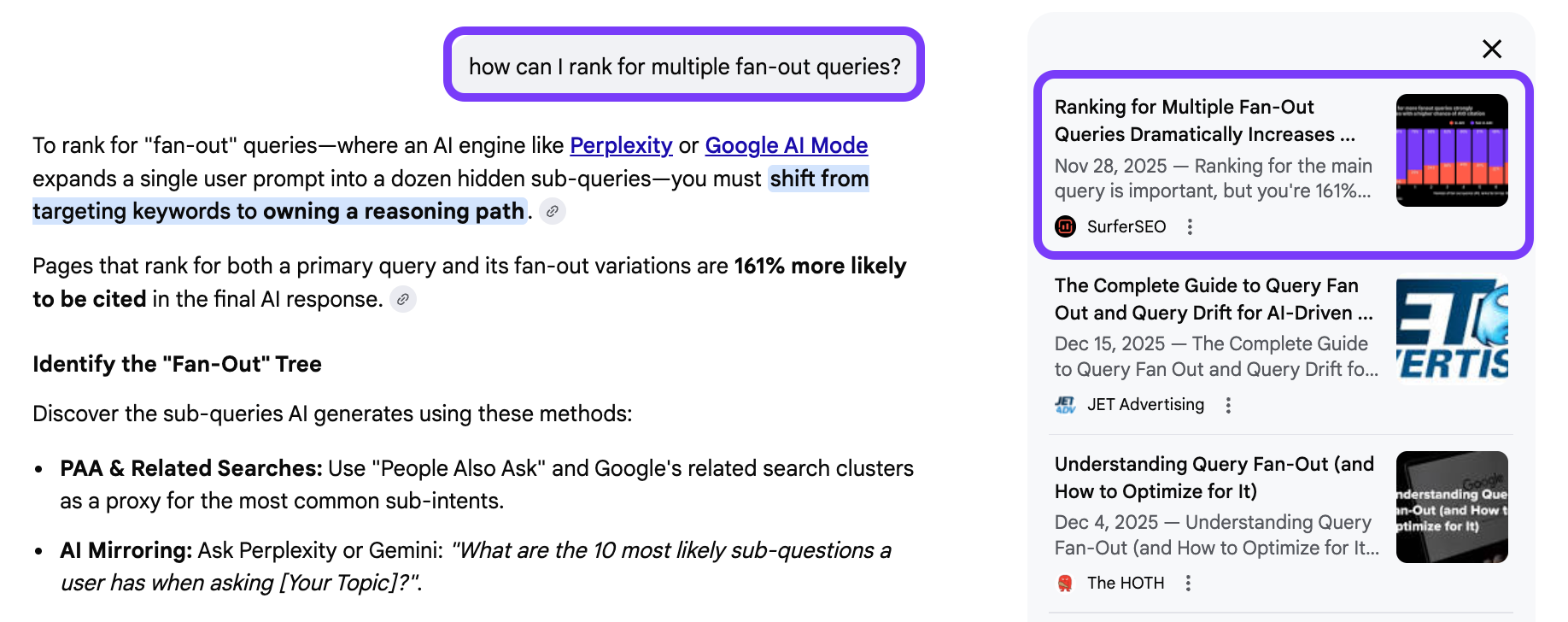The width and height of the screenshot is (1568, 622).
Task: Click the user query bubble about fan-out queries
Action: click(x=684, y=66)
